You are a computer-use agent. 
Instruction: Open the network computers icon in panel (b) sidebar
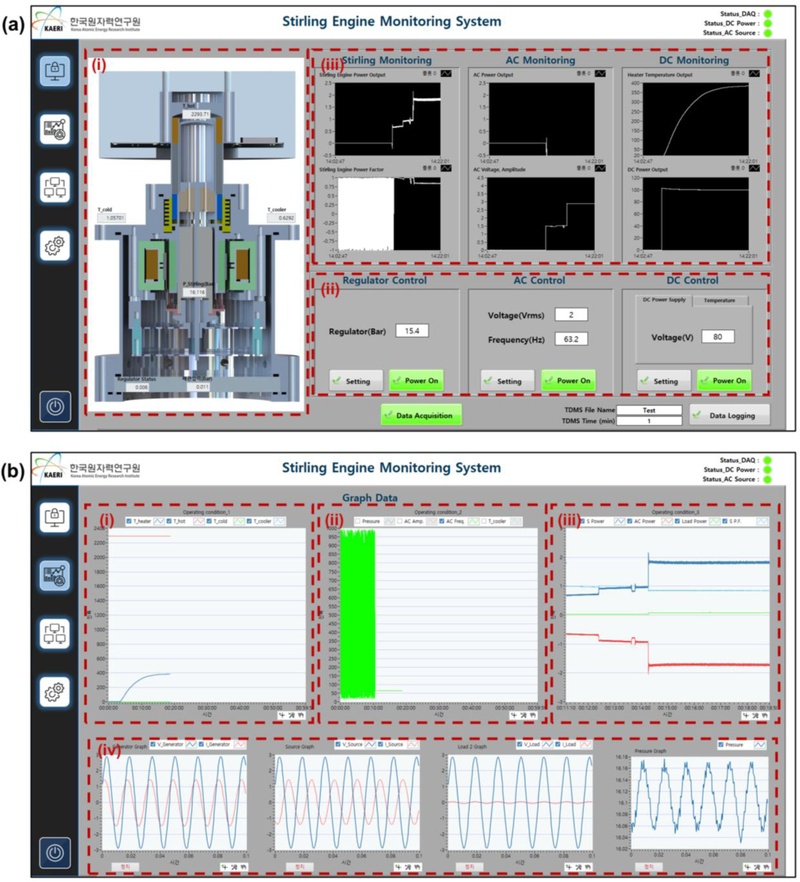(55, 634)
